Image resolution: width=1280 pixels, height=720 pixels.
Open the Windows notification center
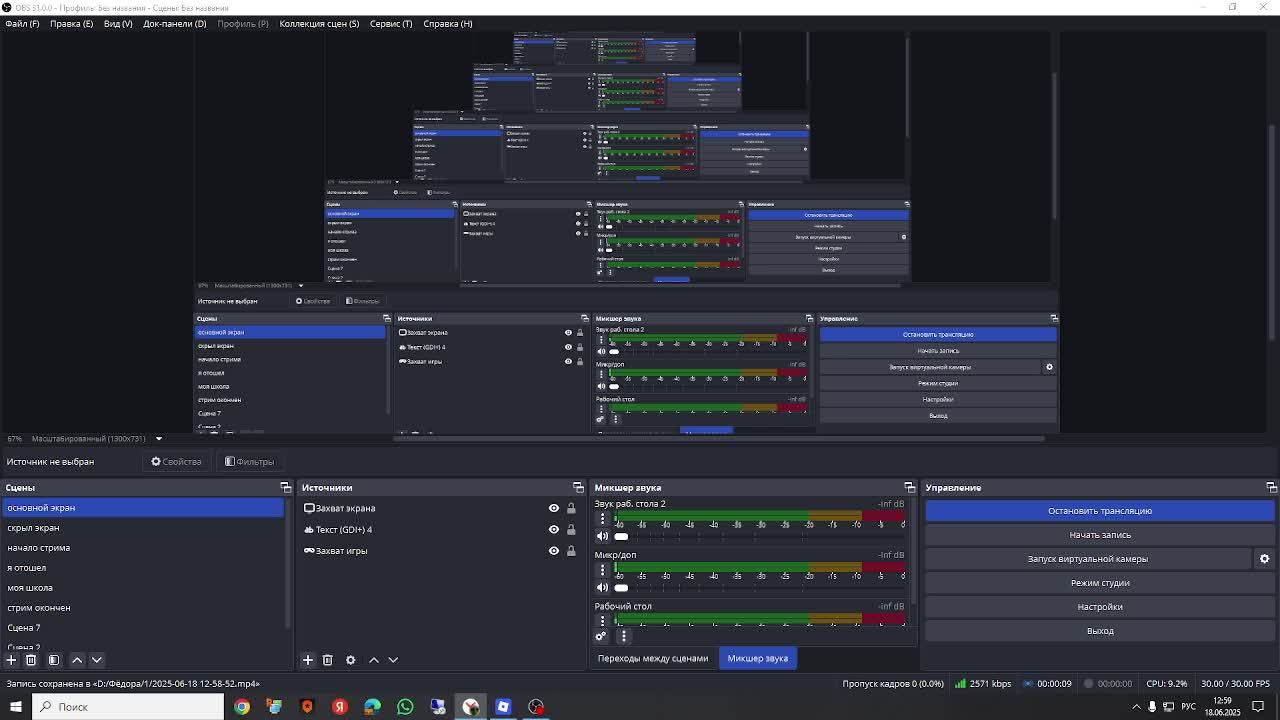[x=1259, y=707]
